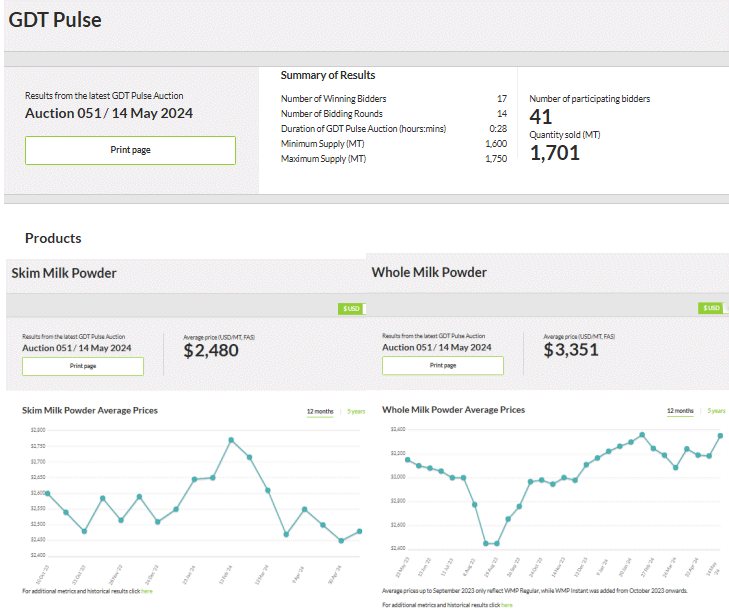Click the Summary of Results heading
Screen dimensions: 729x612
(328, 75)
